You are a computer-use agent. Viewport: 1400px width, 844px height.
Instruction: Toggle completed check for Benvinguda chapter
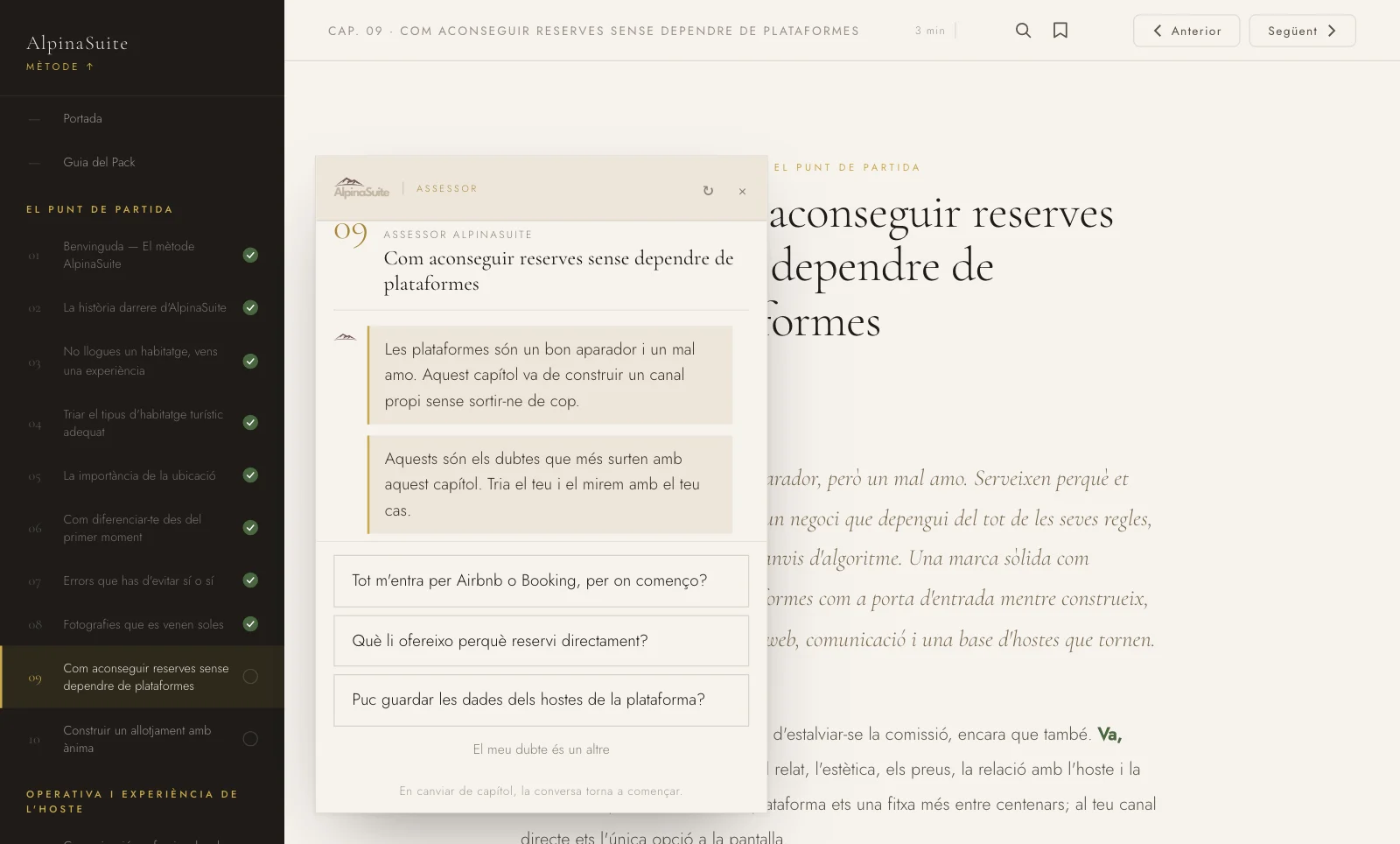coord(250,255)
